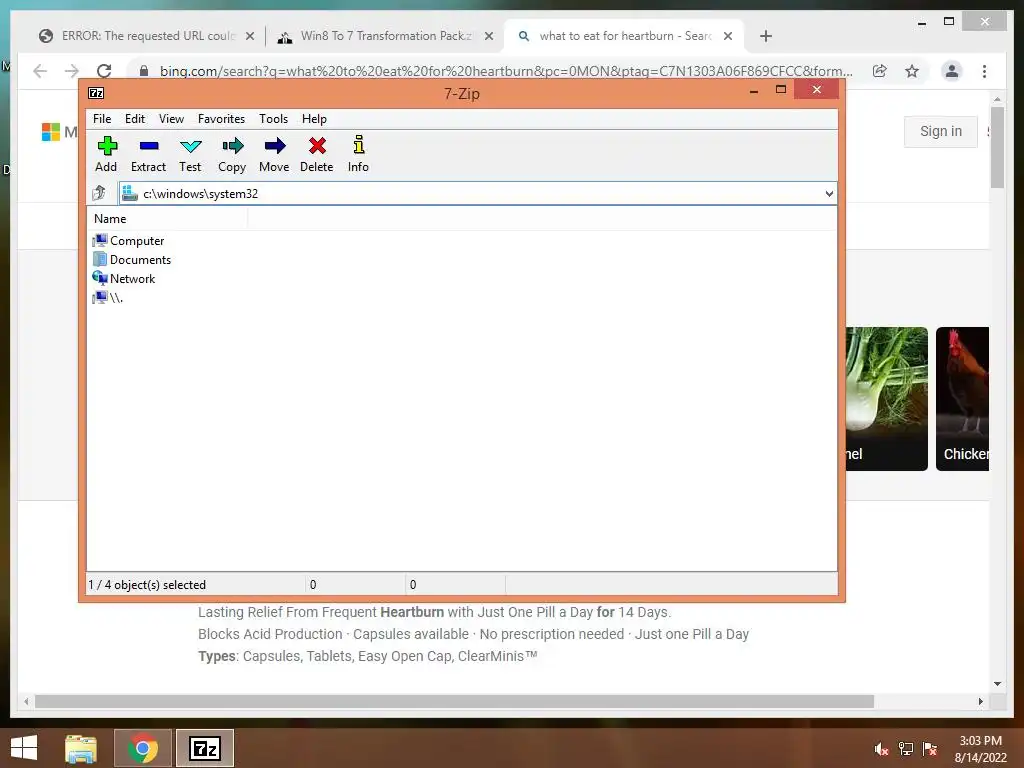
Task: Close the ERROR tab in Chrome
Action: (x=249, y=36)
